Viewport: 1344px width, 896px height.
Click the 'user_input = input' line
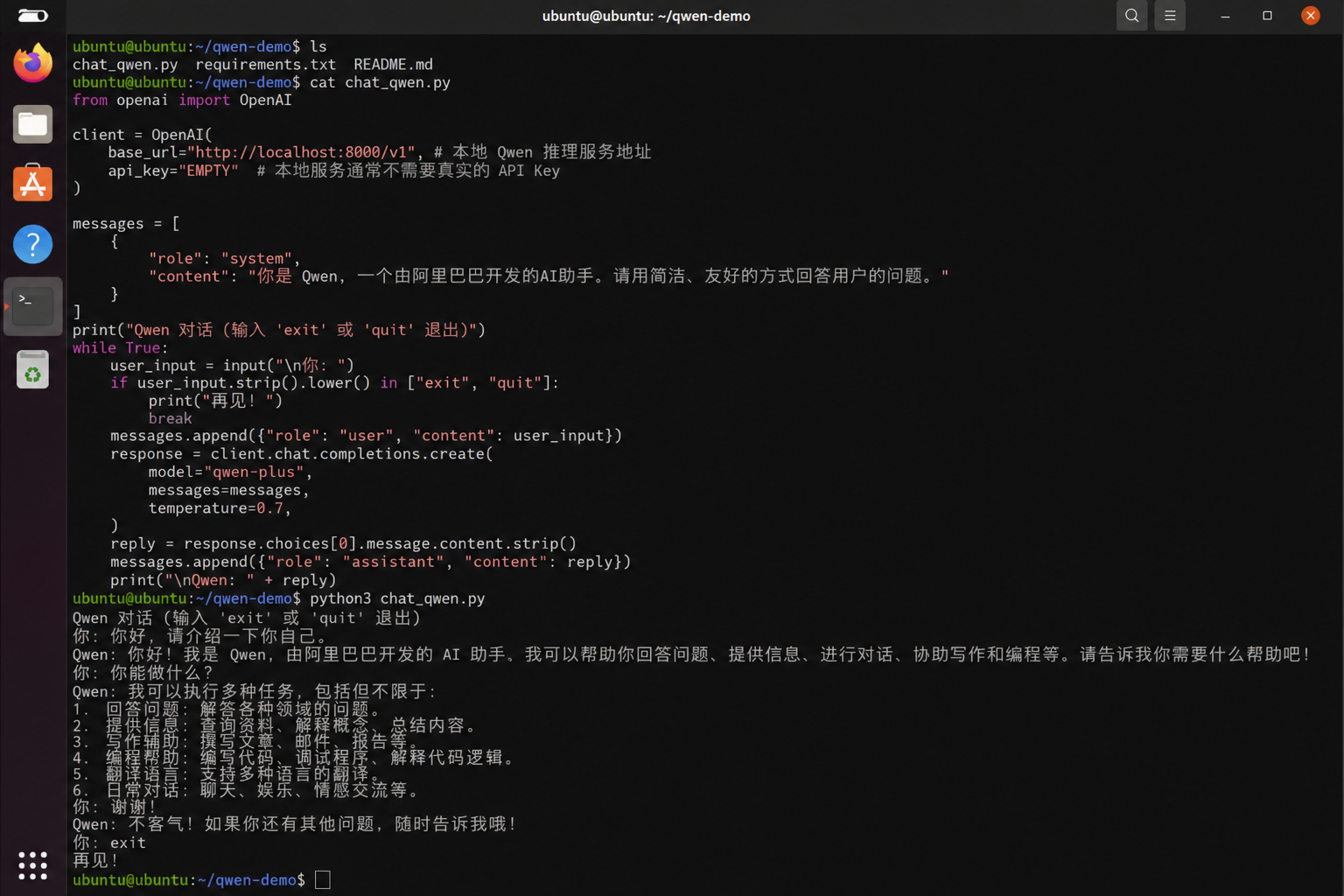click(232, 366)
